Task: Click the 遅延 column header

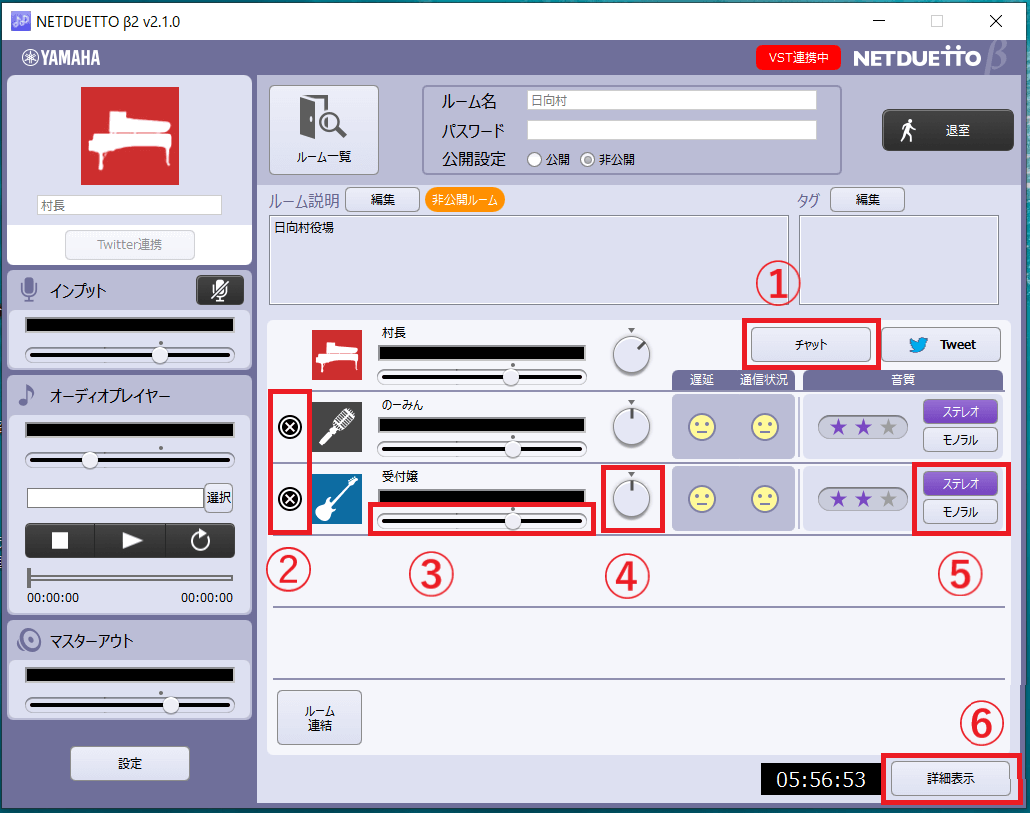Action: 702,380
